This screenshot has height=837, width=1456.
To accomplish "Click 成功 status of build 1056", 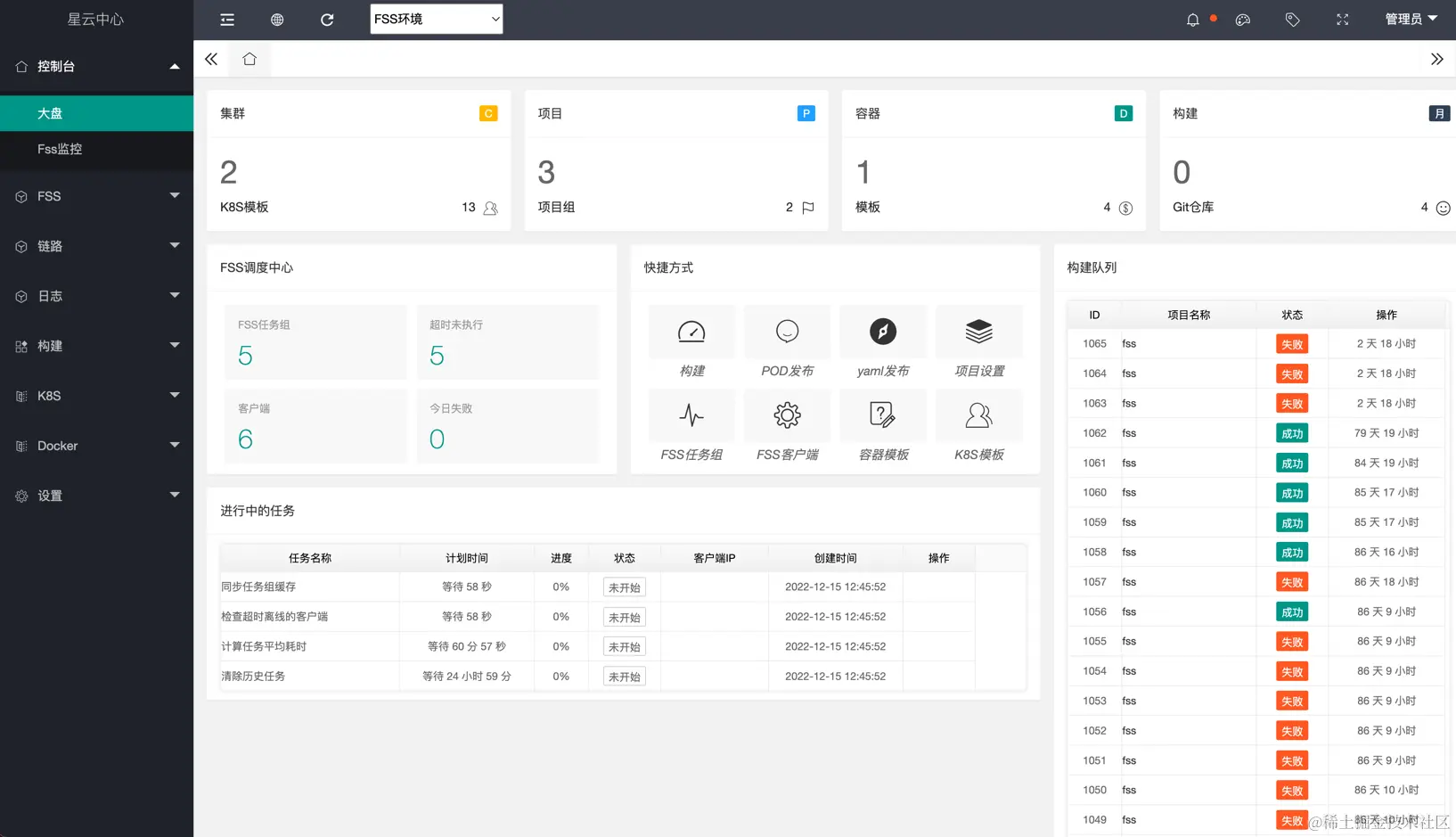I will point(1292,612).
